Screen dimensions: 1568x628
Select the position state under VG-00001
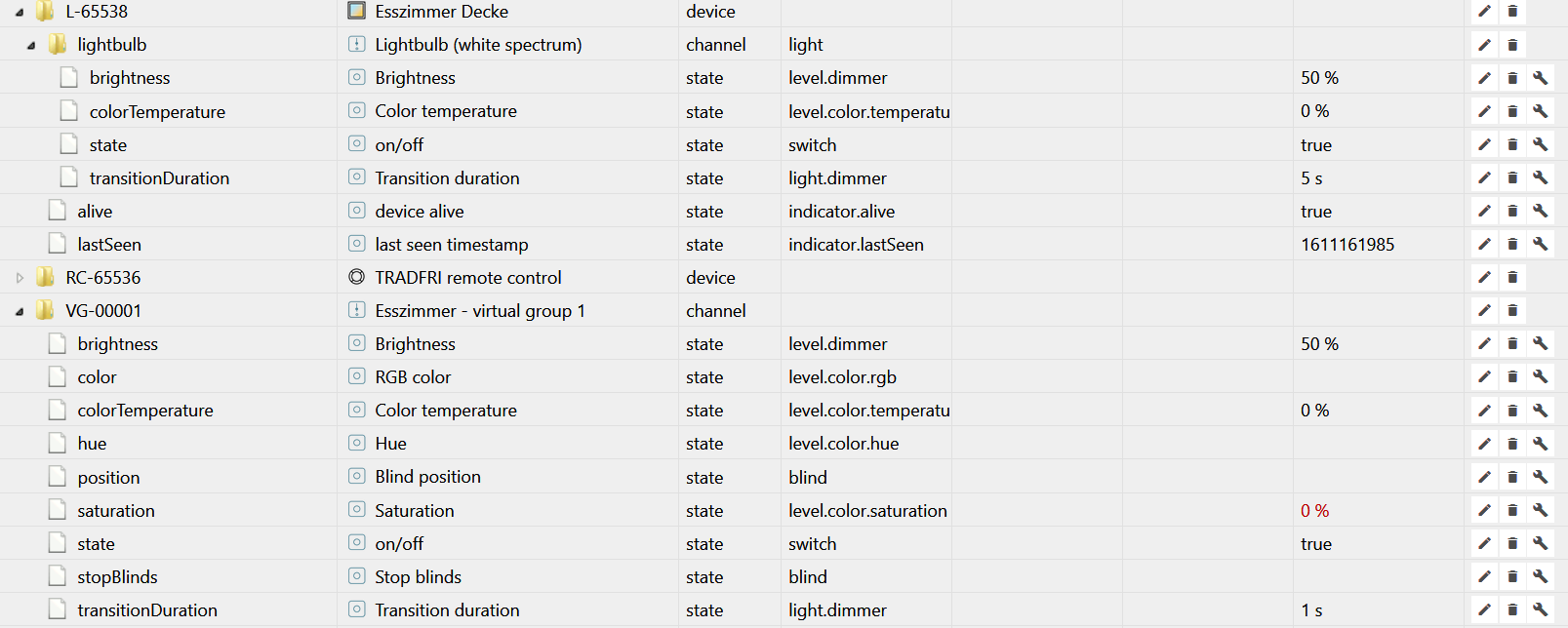pos(108,478)
